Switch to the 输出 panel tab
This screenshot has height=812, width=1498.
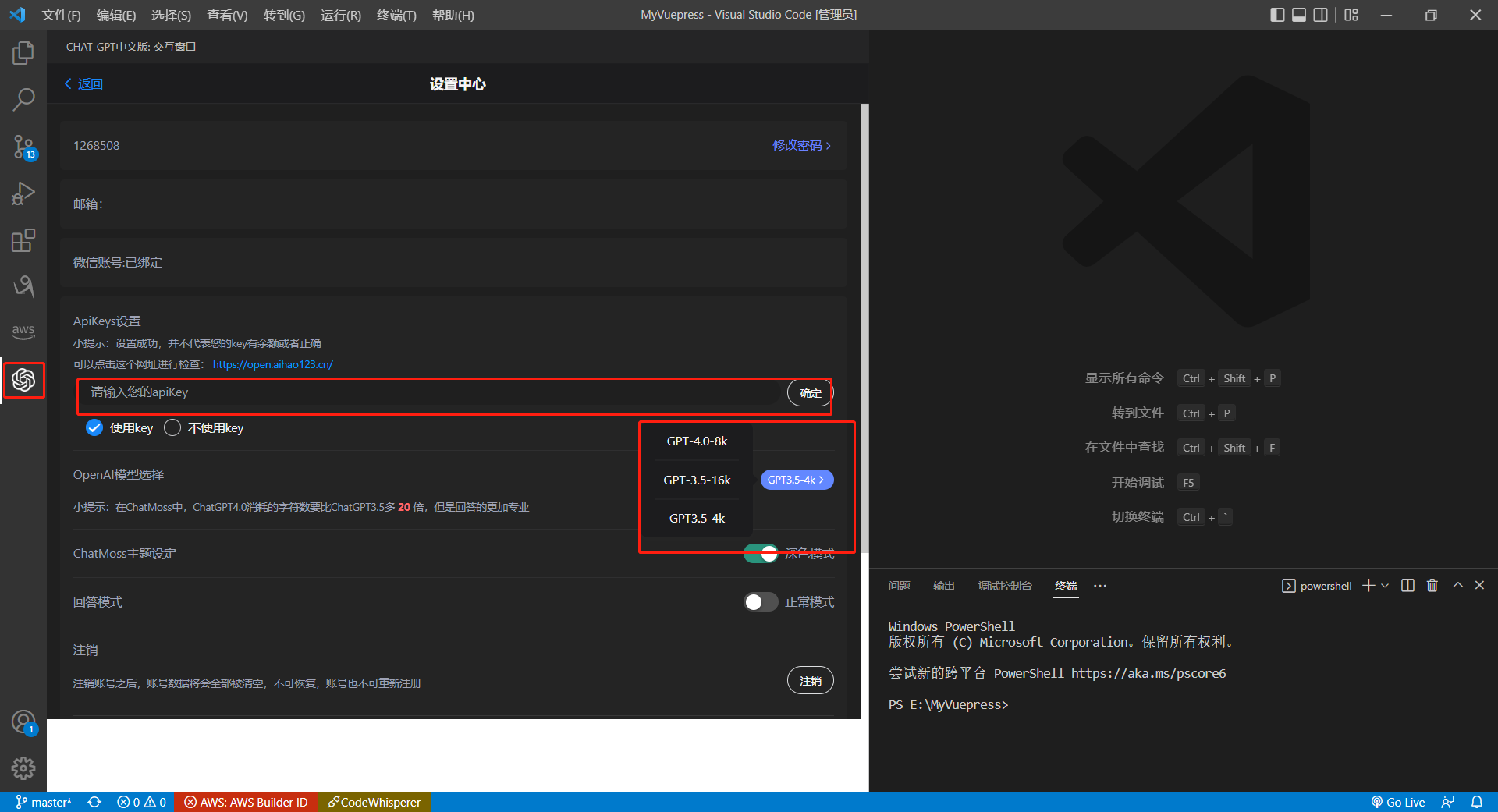coord(943,586)
